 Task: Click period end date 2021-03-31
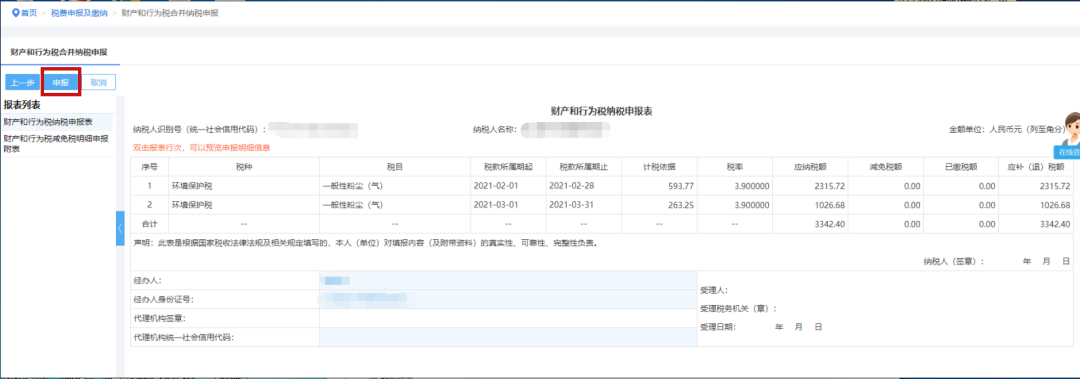572,205
